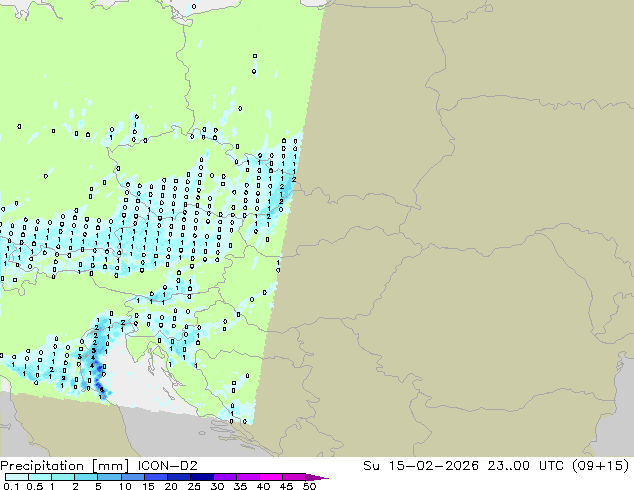Click the "Precipitation [mm]" title text
This screenshot has width=634, height=490.
65,466
